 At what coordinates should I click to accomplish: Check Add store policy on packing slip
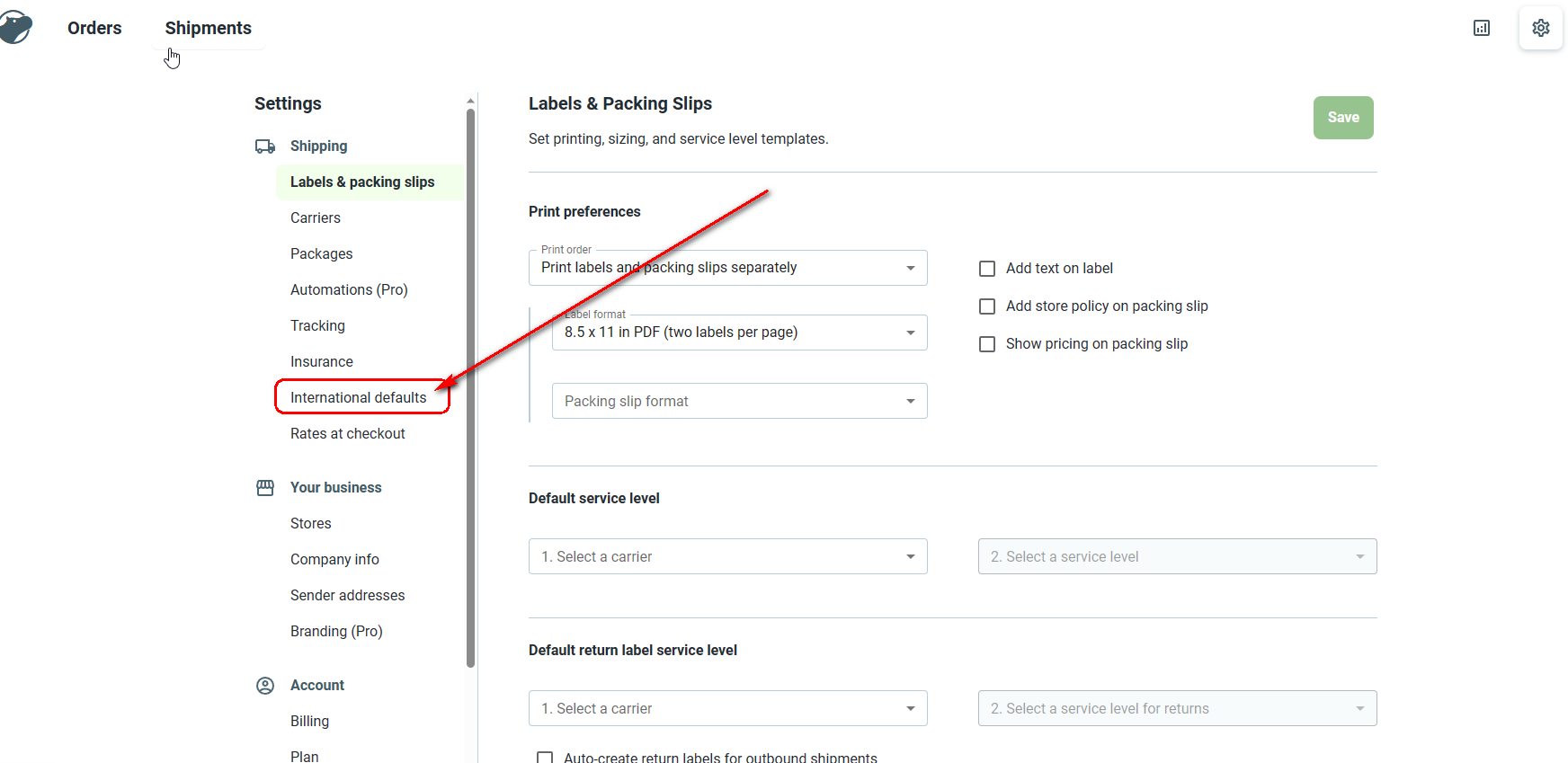pos(987,306)
